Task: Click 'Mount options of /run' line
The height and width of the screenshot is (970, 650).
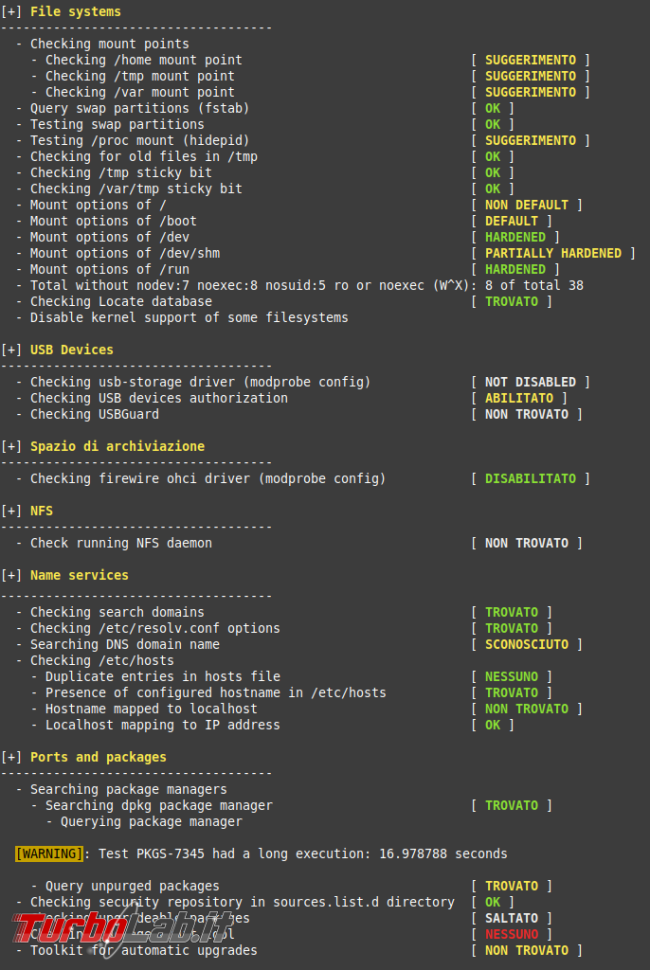Action: pyautogui.click(x=109, y=269)
